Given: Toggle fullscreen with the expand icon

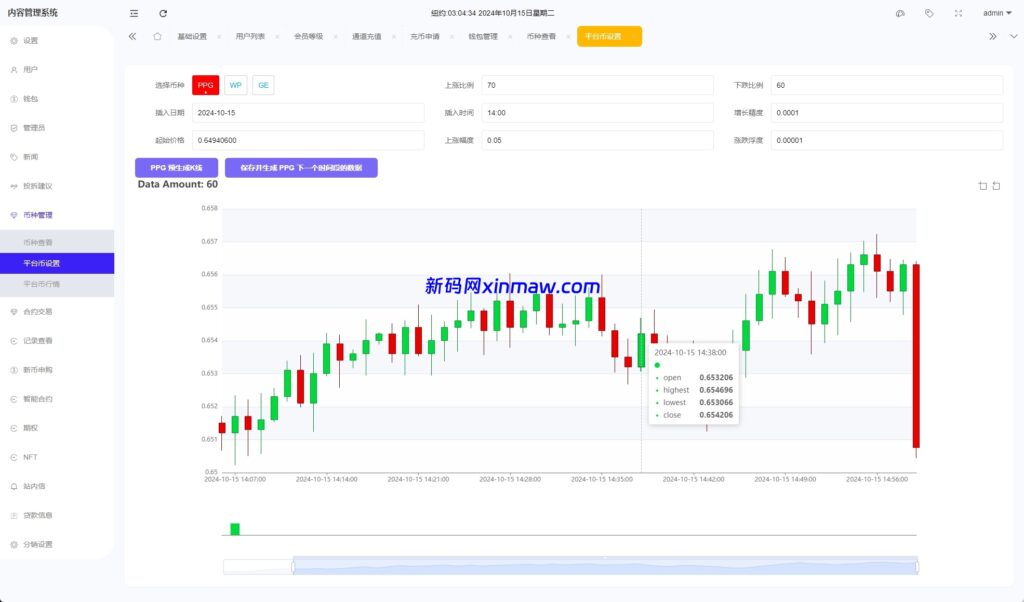Looking at the screenshot, I should [958, 13].
